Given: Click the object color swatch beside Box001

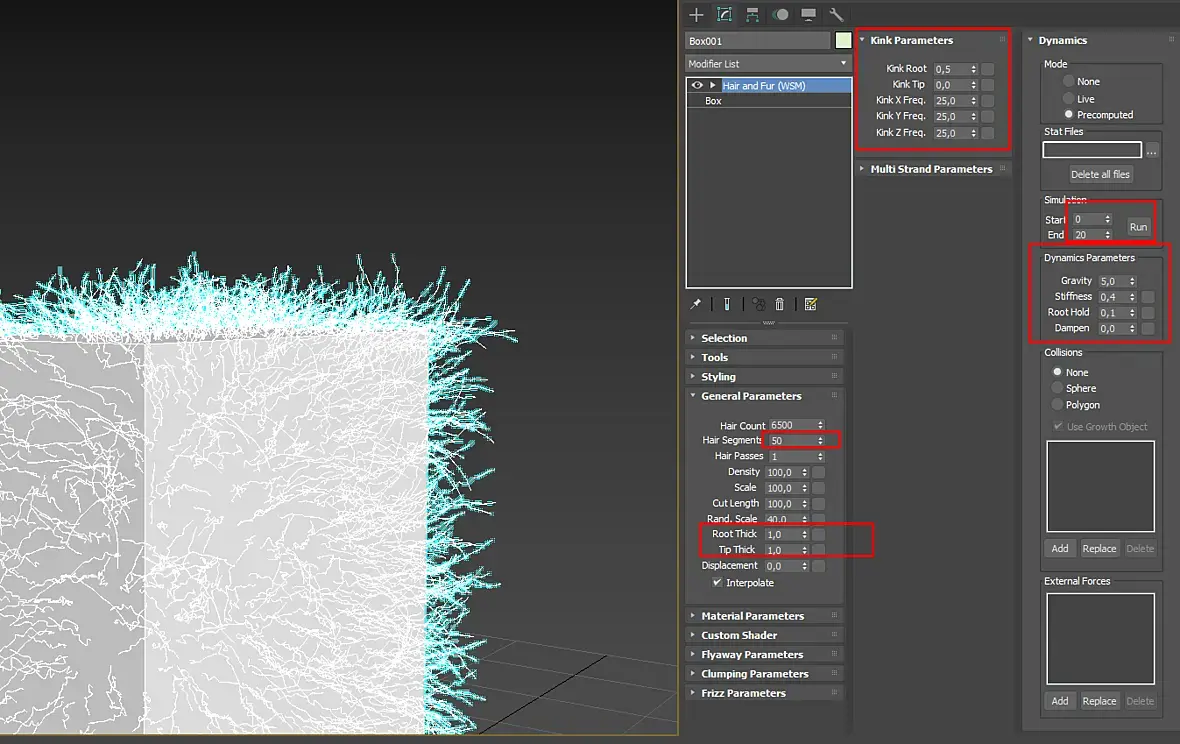Looking at the screenshot, I should 843,41.
